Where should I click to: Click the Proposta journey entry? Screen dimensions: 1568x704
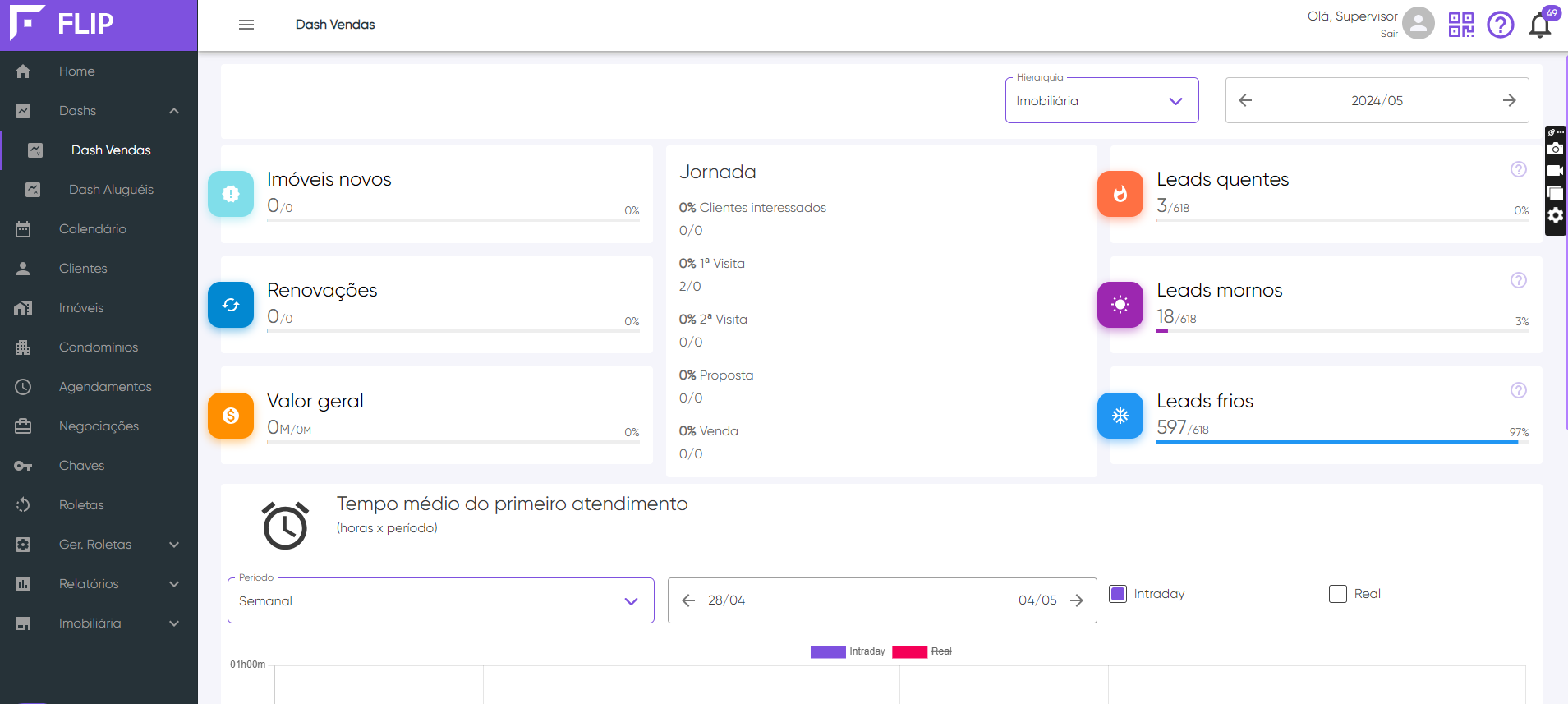(715, 375)
